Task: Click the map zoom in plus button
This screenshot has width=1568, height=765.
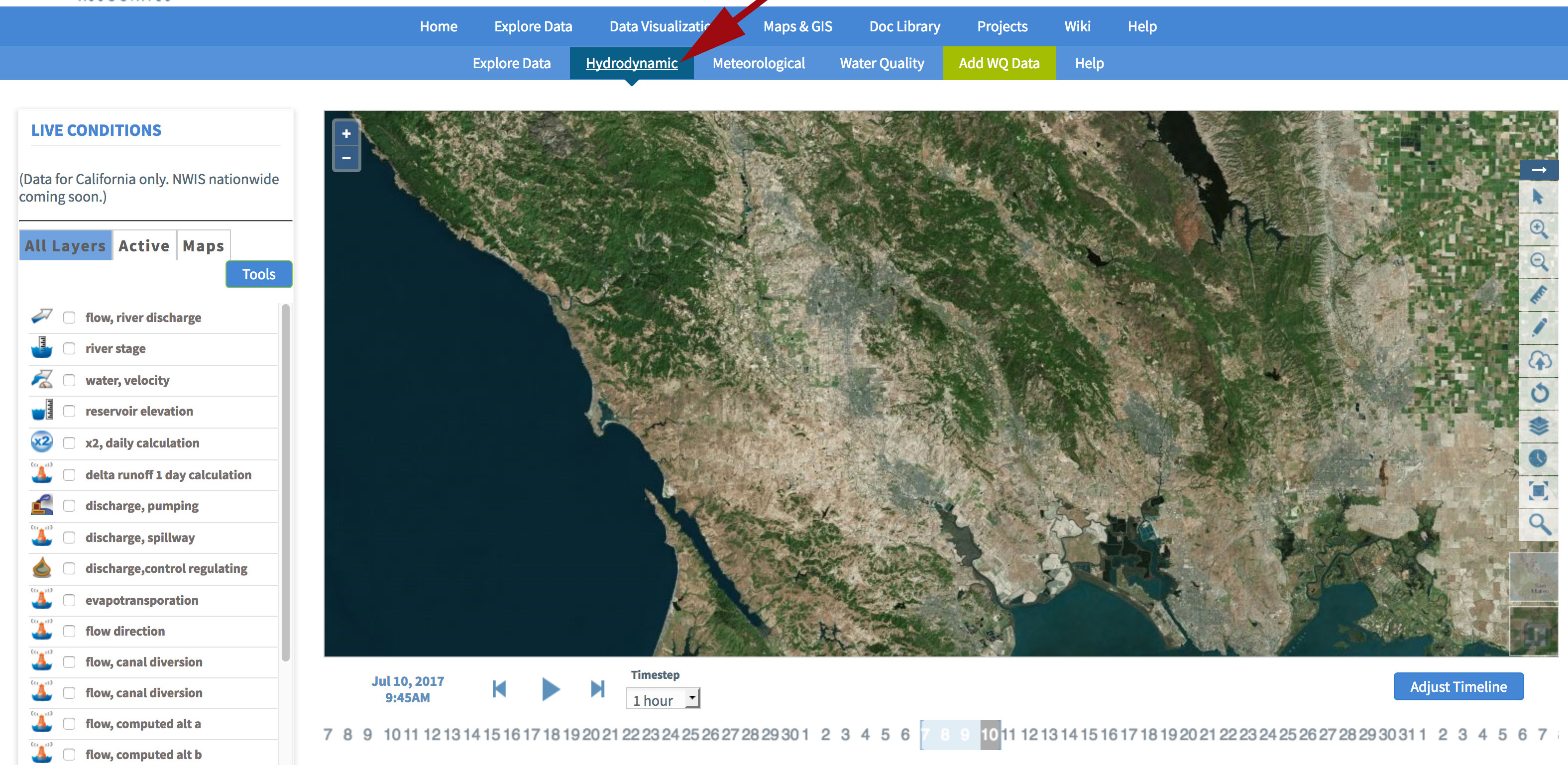Action: 346,134
